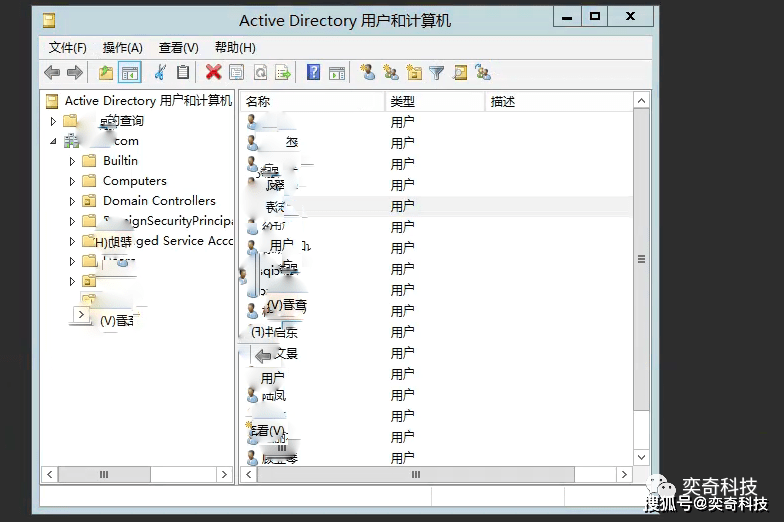Maximize the Active Directory window
The height and width of the screenshot is (522, 784).
[x=594, y=16]
